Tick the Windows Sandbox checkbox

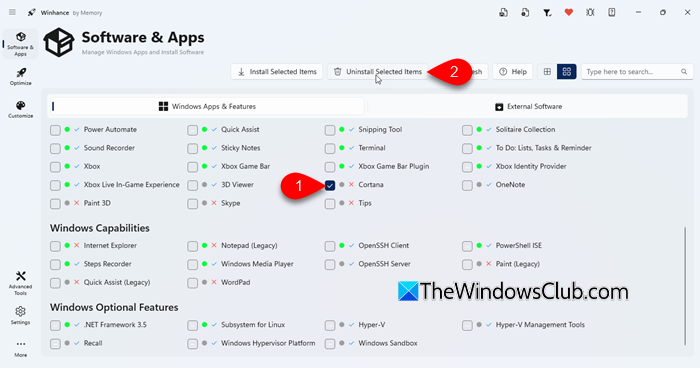(330, 344)
